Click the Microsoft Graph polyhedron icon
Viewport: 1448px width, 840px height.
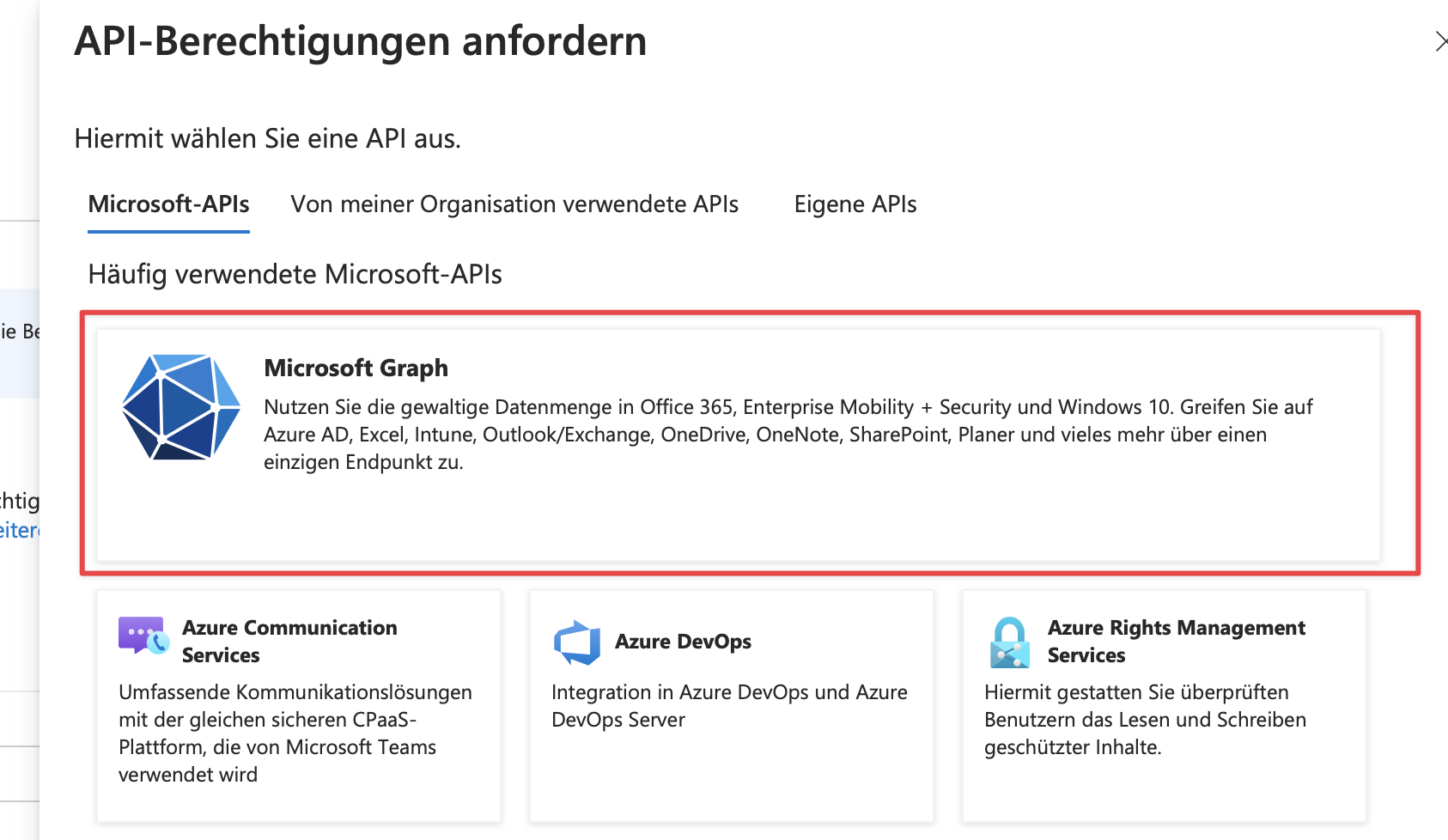(181, 407)
